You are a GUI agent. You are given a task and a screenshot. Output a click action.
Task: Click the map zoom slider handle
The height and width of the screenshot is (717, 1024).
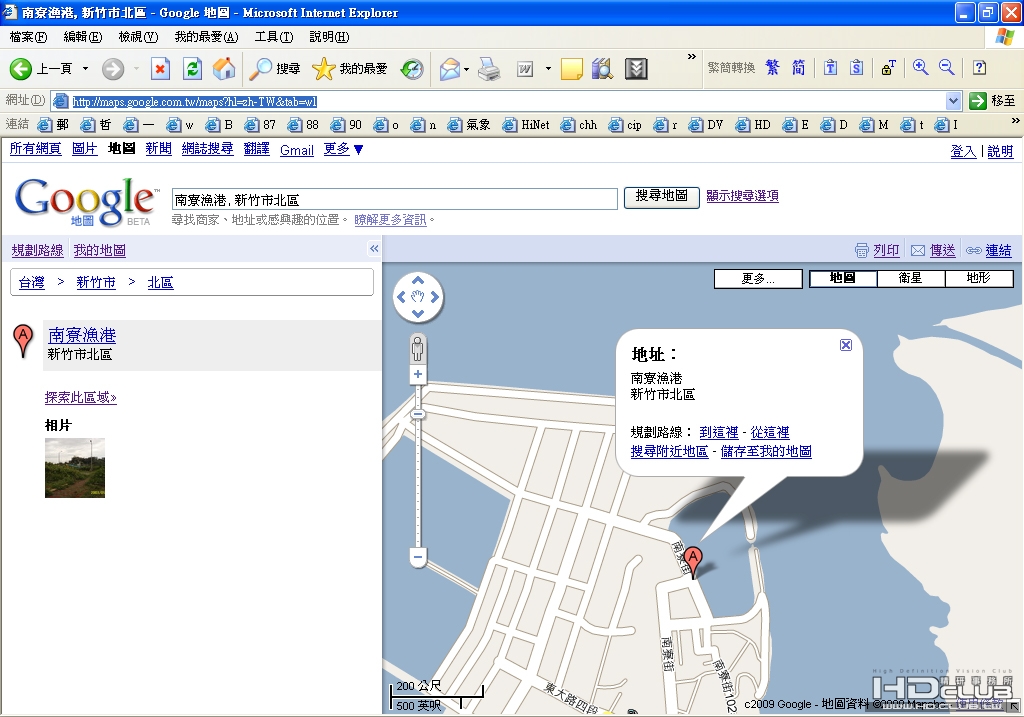tap(418, 414)
